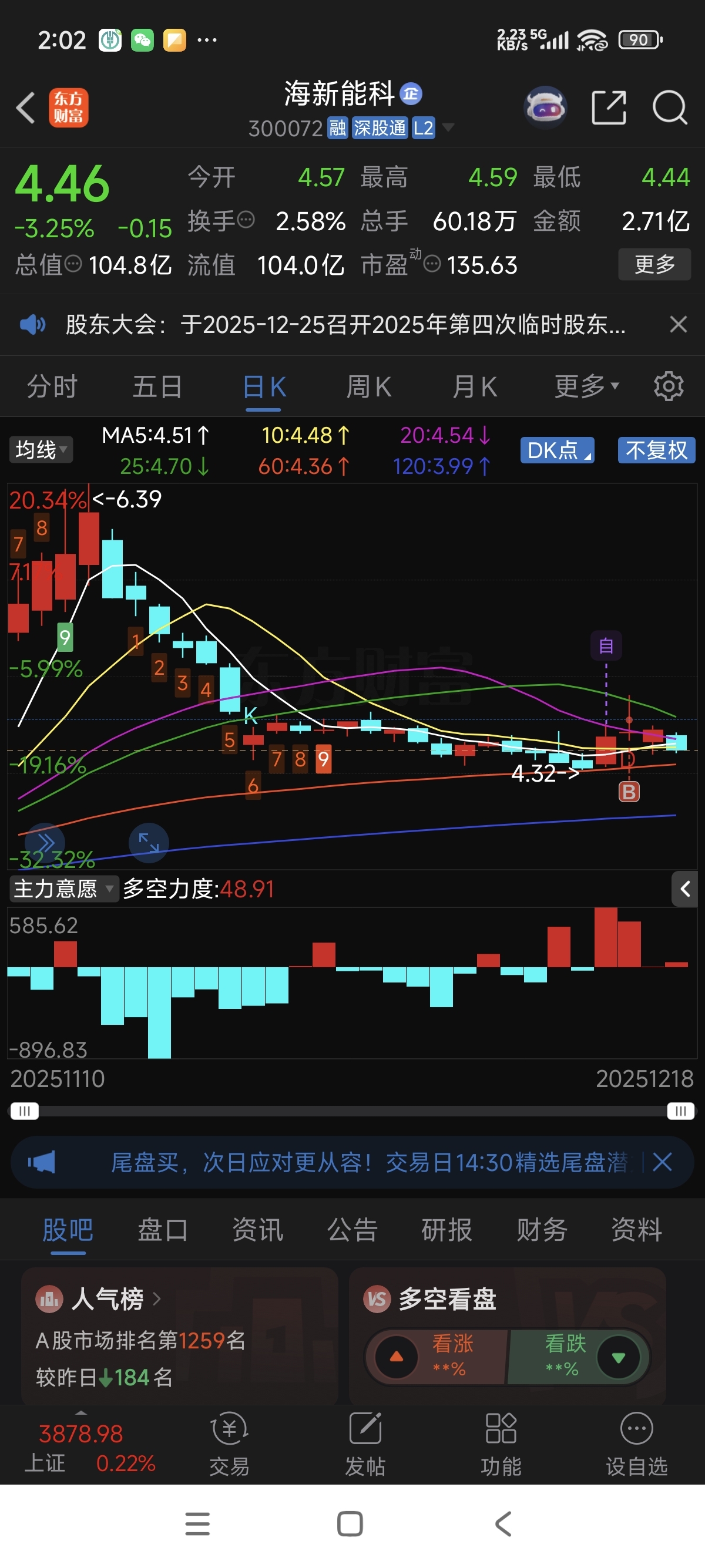Tap the 看跌 bearish down-arrow button

(x=619, y=1357)
